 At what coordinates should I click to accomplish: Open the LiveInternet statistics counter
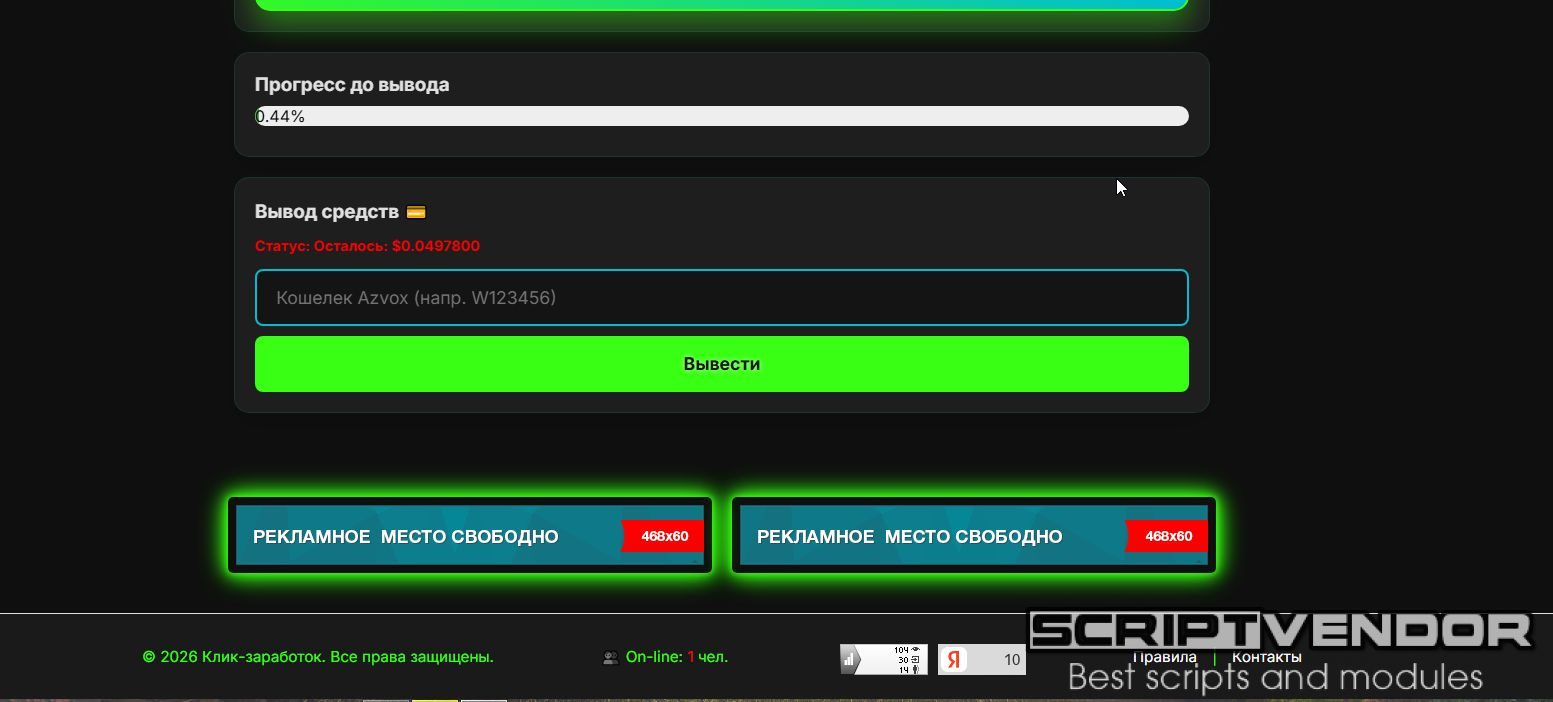click(x=884, y=659)
